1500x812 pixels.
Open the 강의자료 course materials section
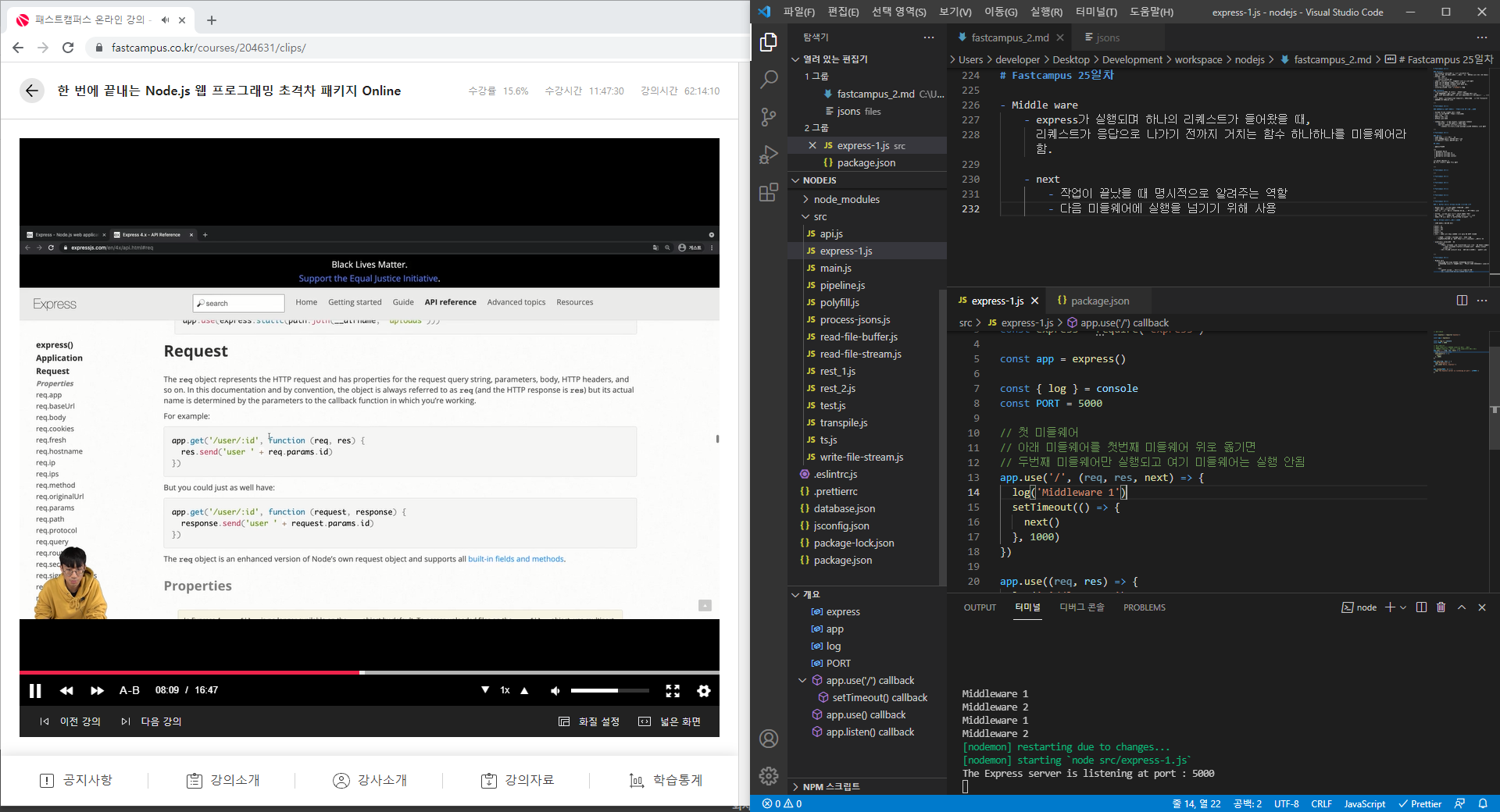(x=517, y=780)
